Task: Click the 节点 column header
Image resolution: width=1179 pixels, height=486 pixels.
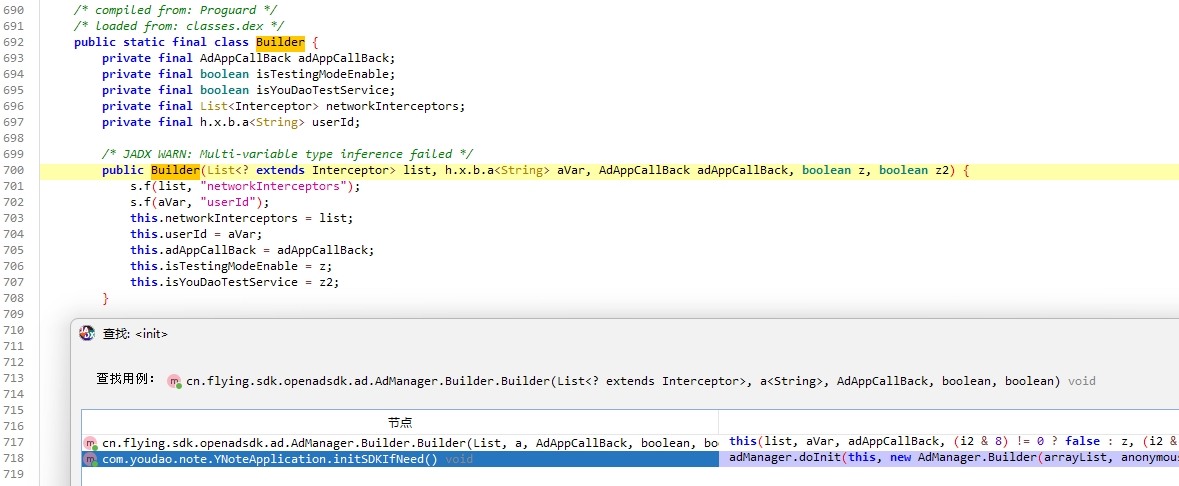Action: tap(400, 423)
